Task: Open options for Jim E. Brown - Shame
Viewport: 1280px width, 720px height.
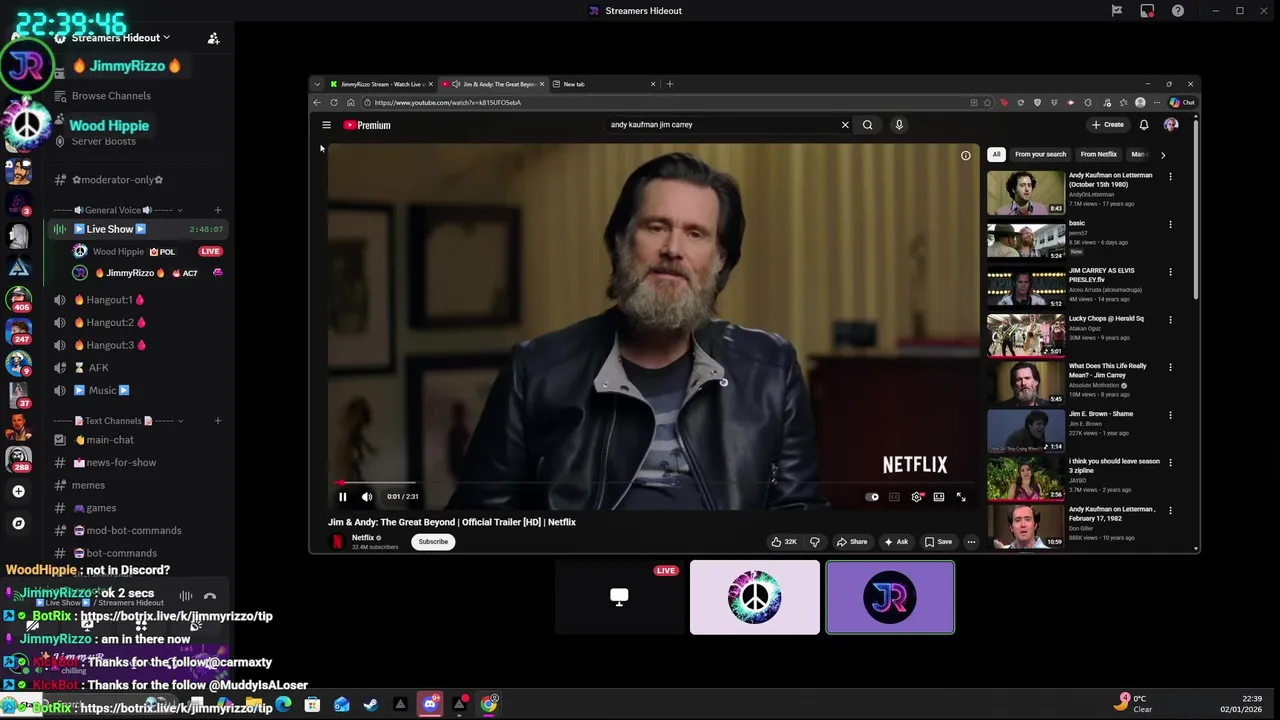Action: pyautogui.click(x=1170, y=416)
